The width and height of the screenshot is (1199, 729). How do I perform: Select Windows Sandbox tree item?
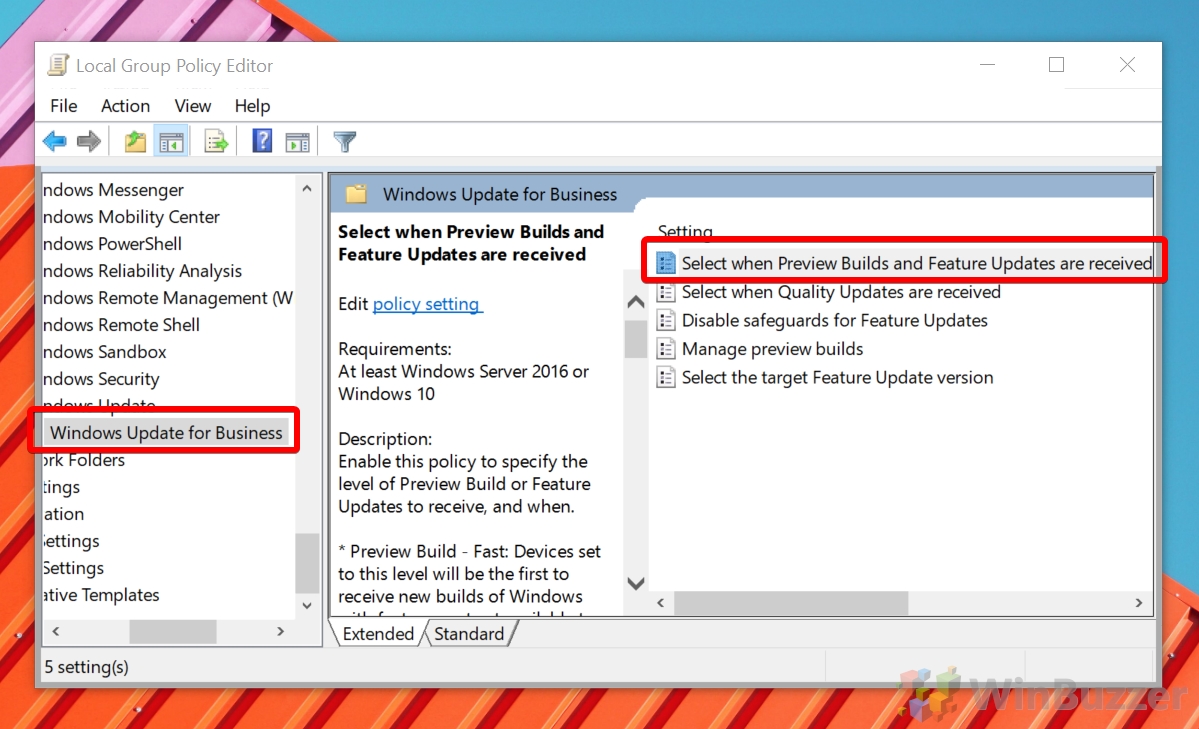click(105, 352)
